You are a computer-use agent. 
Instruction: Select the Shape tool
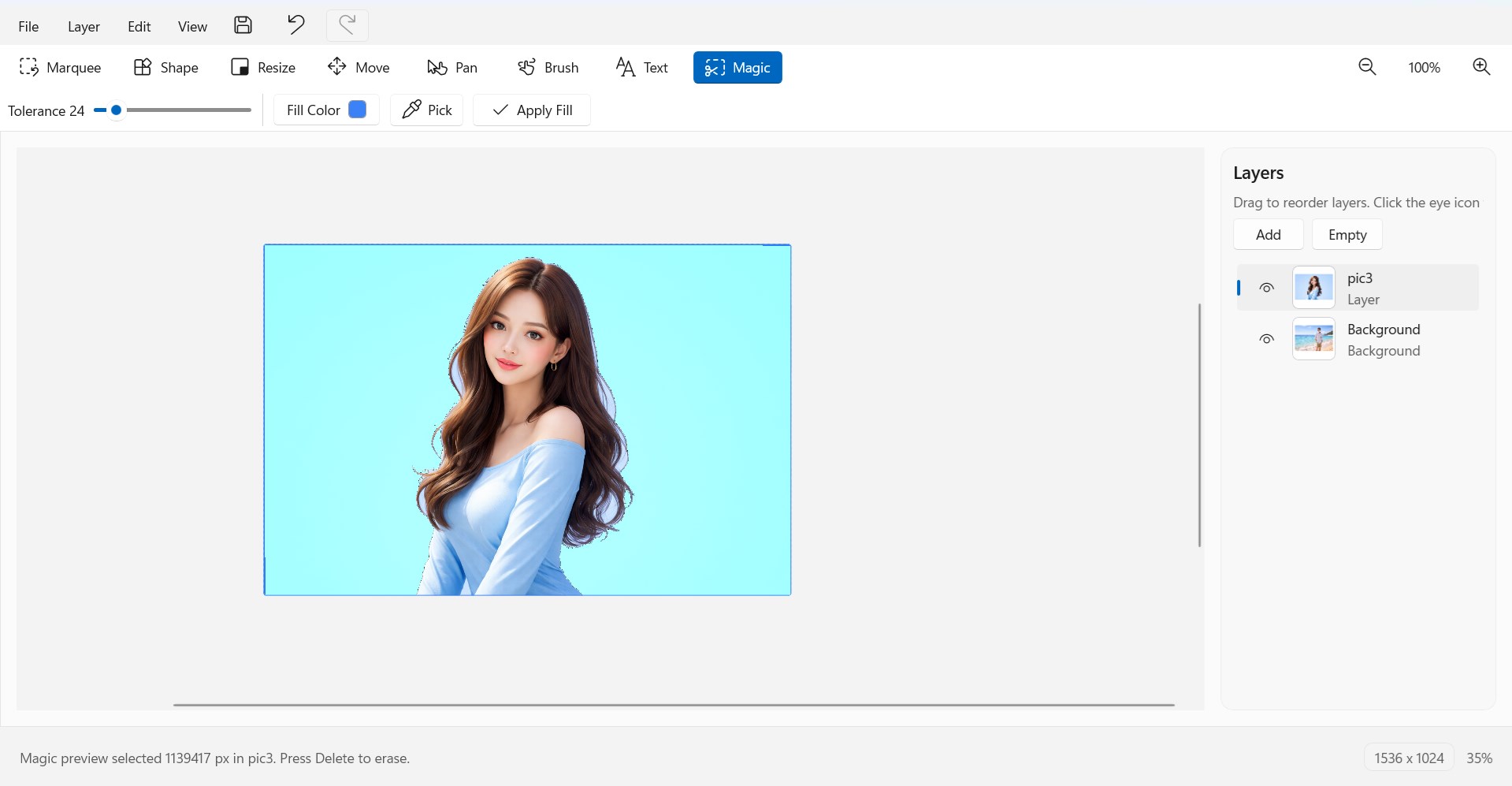pyautogui.click(x=166, y=67)
